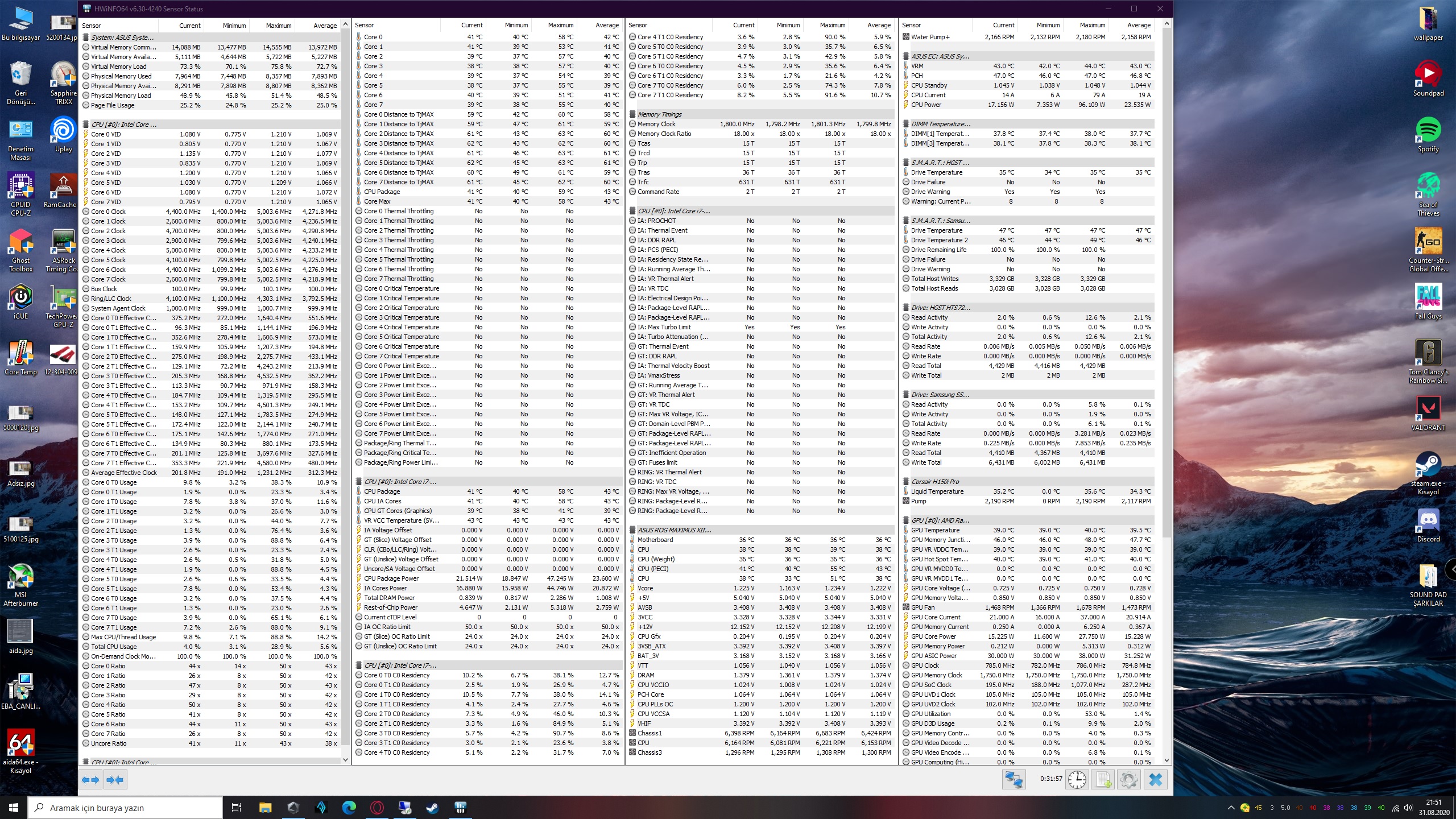This screenshot has width=1456, height=819.
Task: Open Task View in the taskbar
Action: tap(237, 808)
